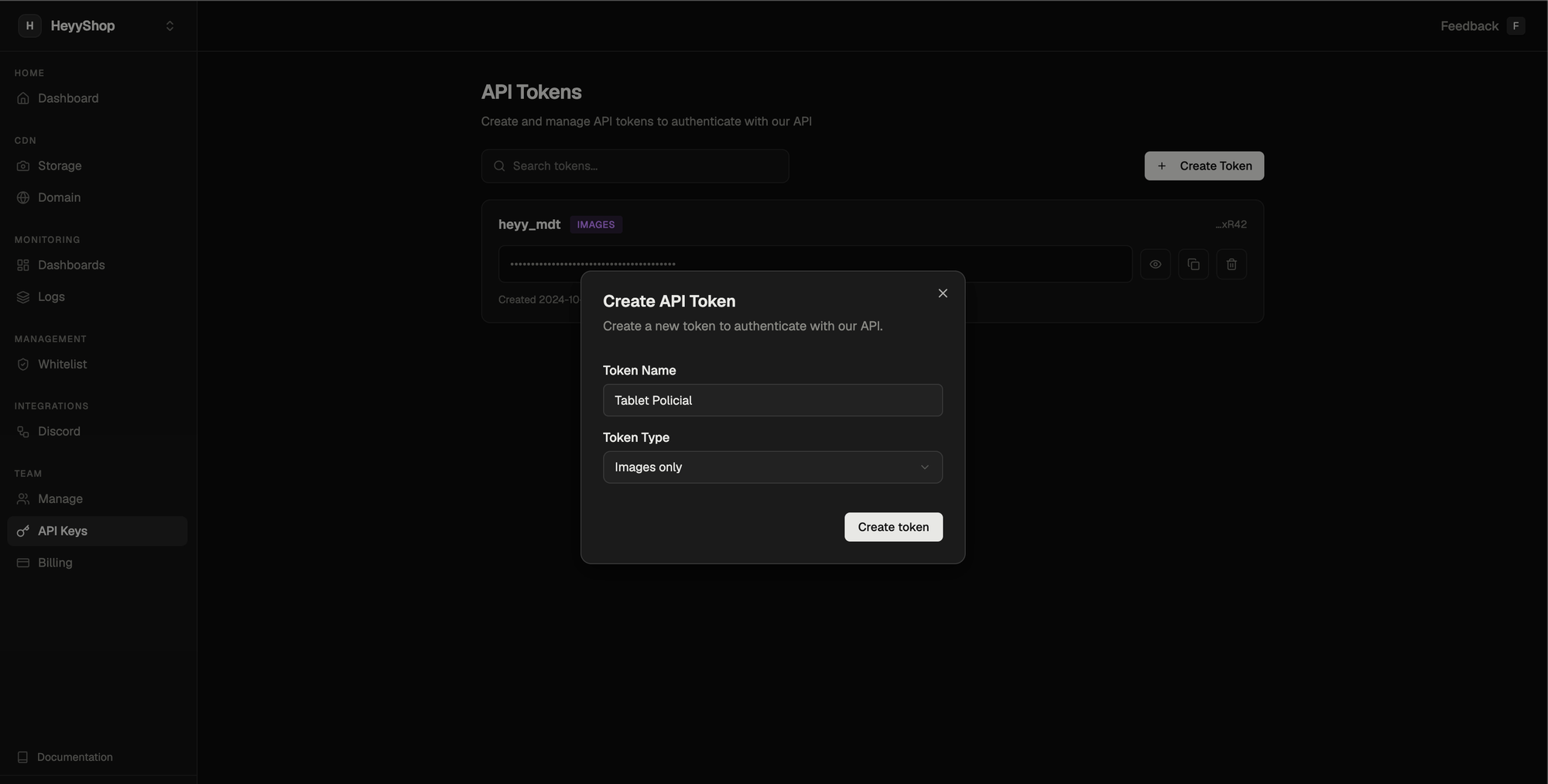Click the Token Name label

[x=639, y=370]
